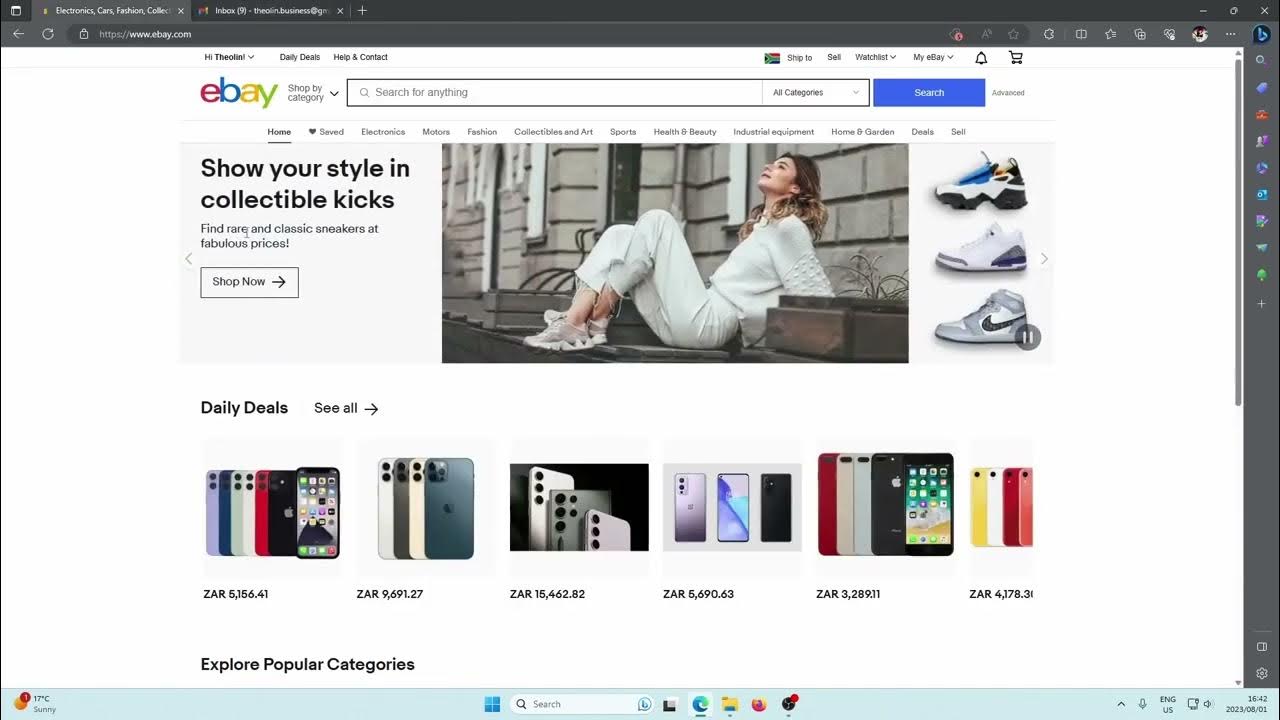The width and height of the screenshot is (1280, 720).
Task: Click the eBay logo
Action: click(239, 92)
